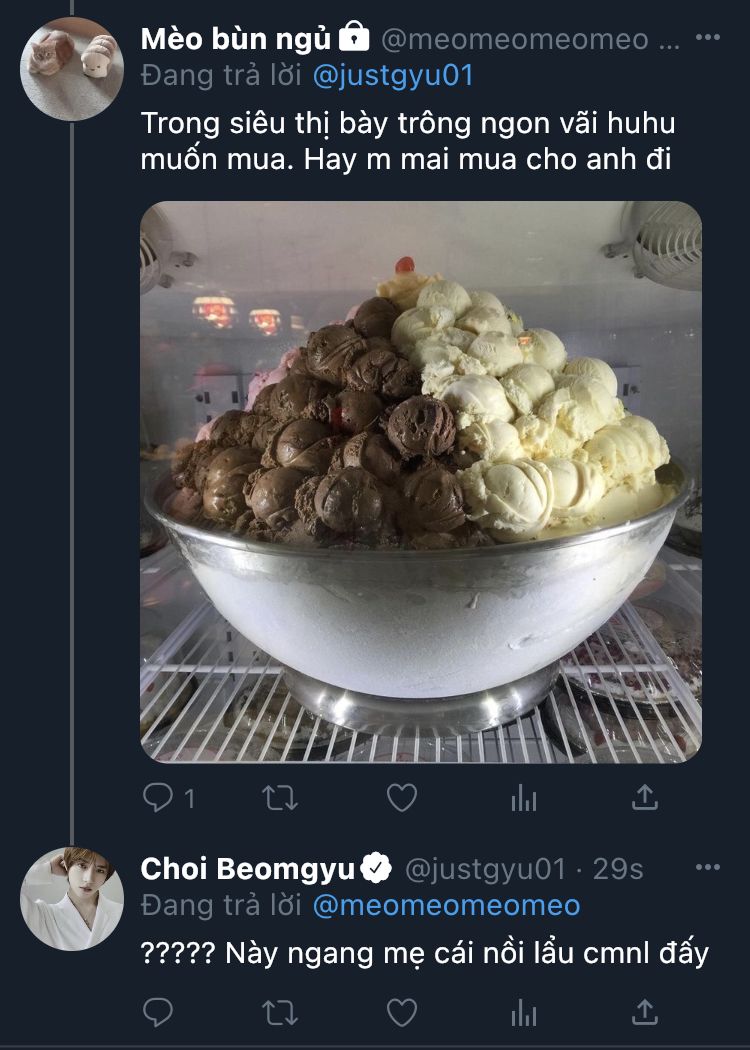Like Choi Beomgyu's reply

pyautogui.click(x=402, y=1012)
